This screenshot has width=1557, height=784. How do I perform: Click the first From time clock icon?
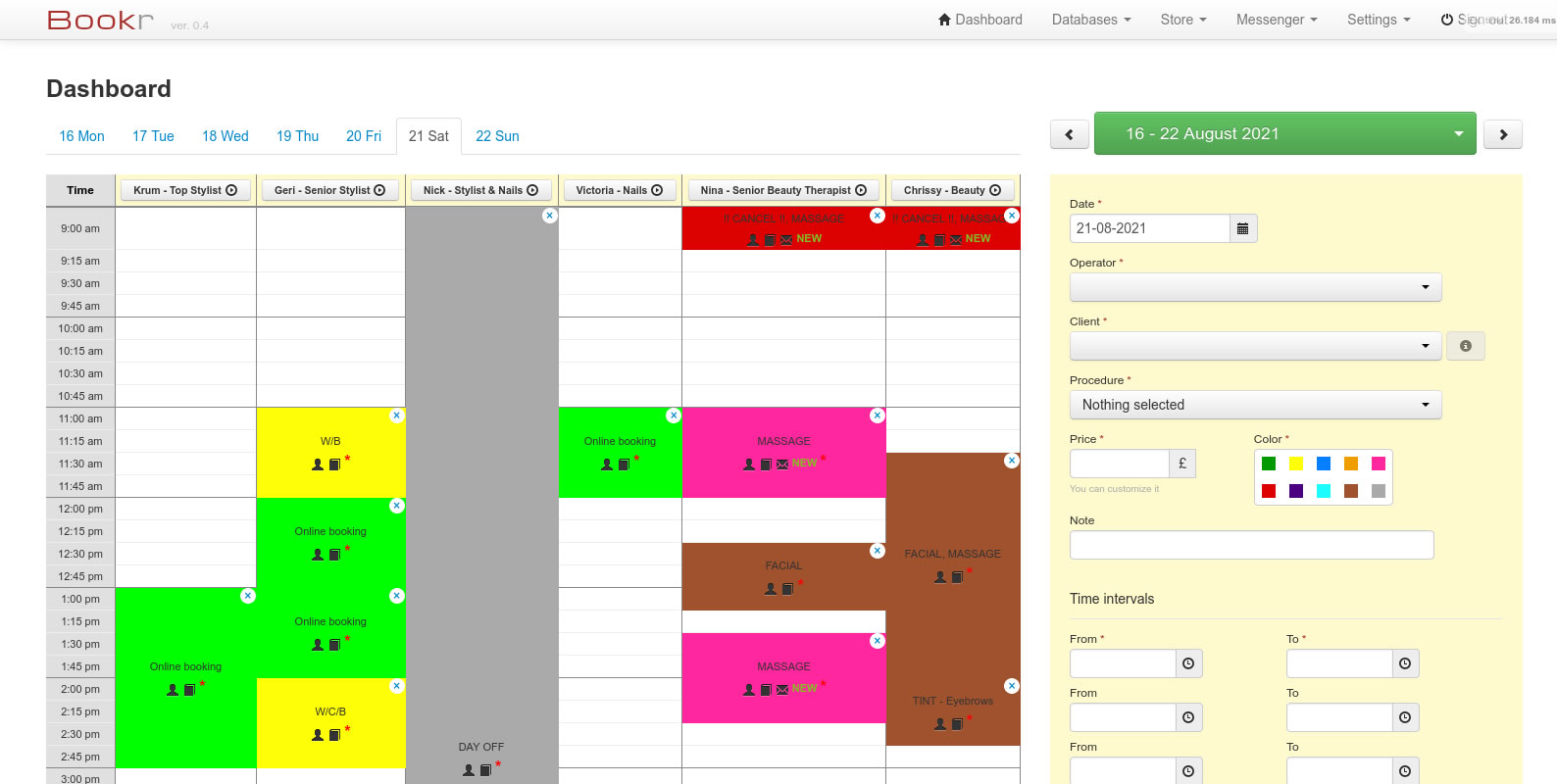click(1188, 663)
